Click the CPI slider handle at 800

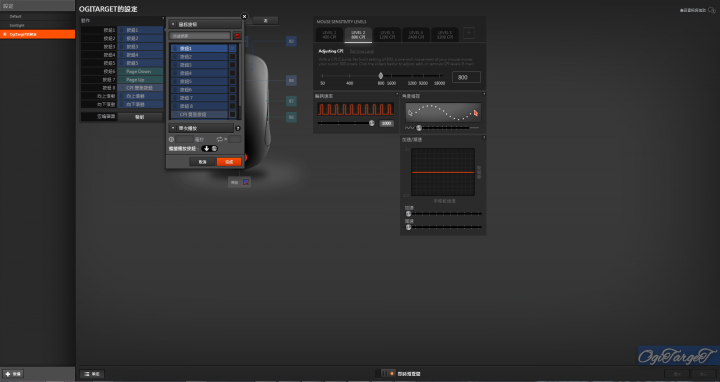381,75
